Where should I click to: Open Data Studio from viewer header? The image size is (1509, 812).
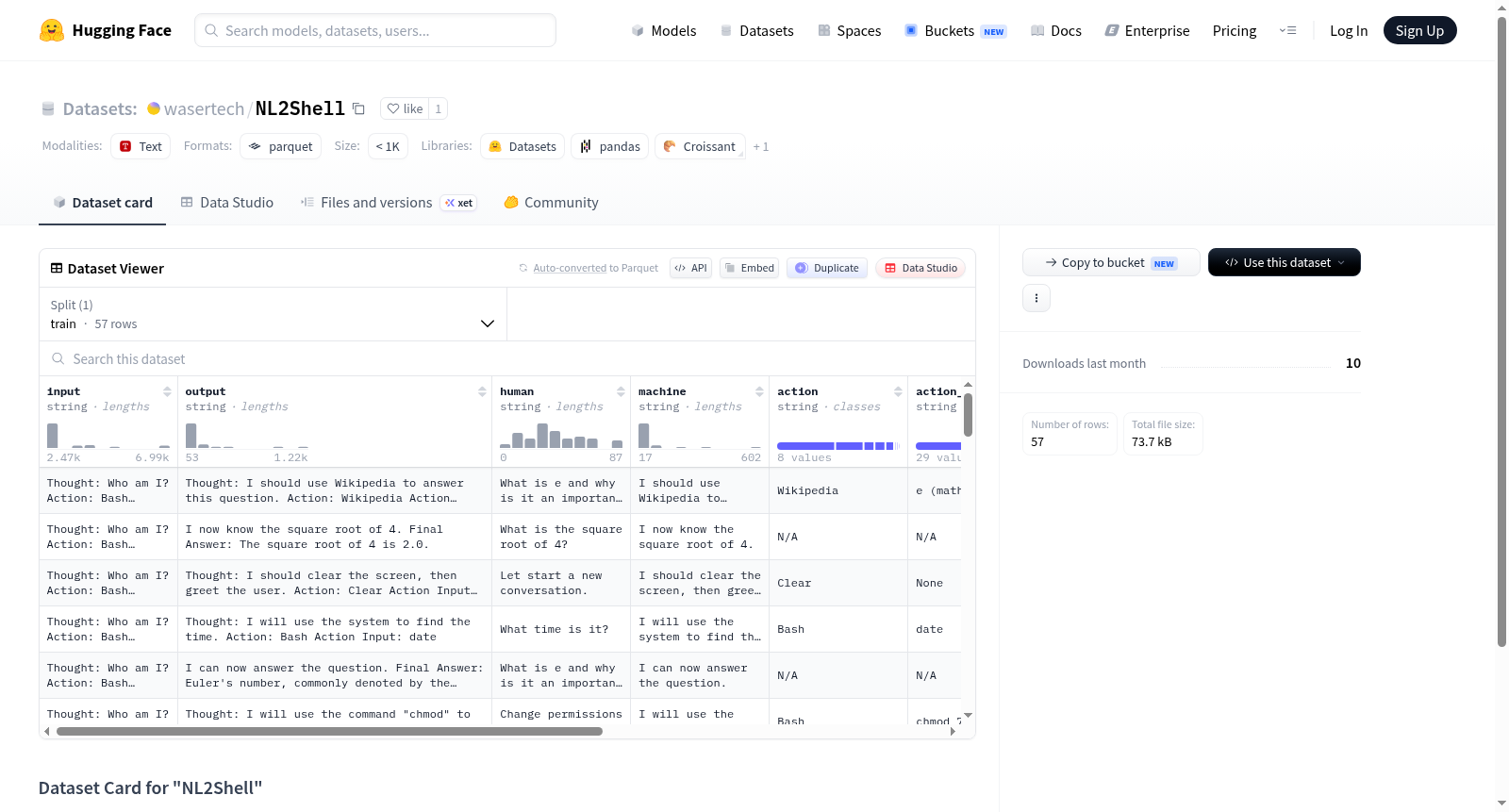click(x=920, y=268)
